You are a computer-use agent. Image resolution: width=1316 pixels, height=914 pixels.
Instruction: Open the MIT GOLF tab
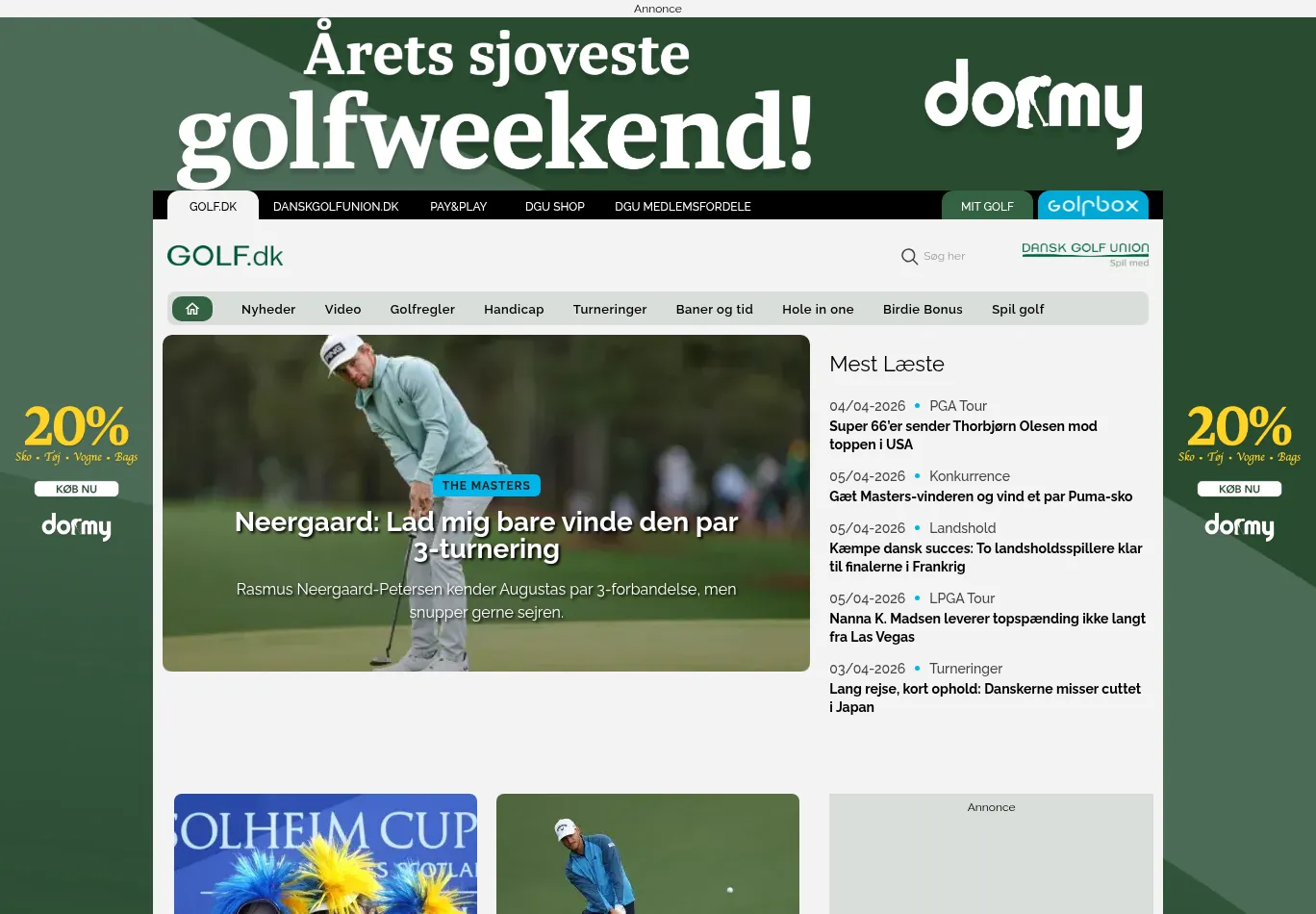click(987, 206)
